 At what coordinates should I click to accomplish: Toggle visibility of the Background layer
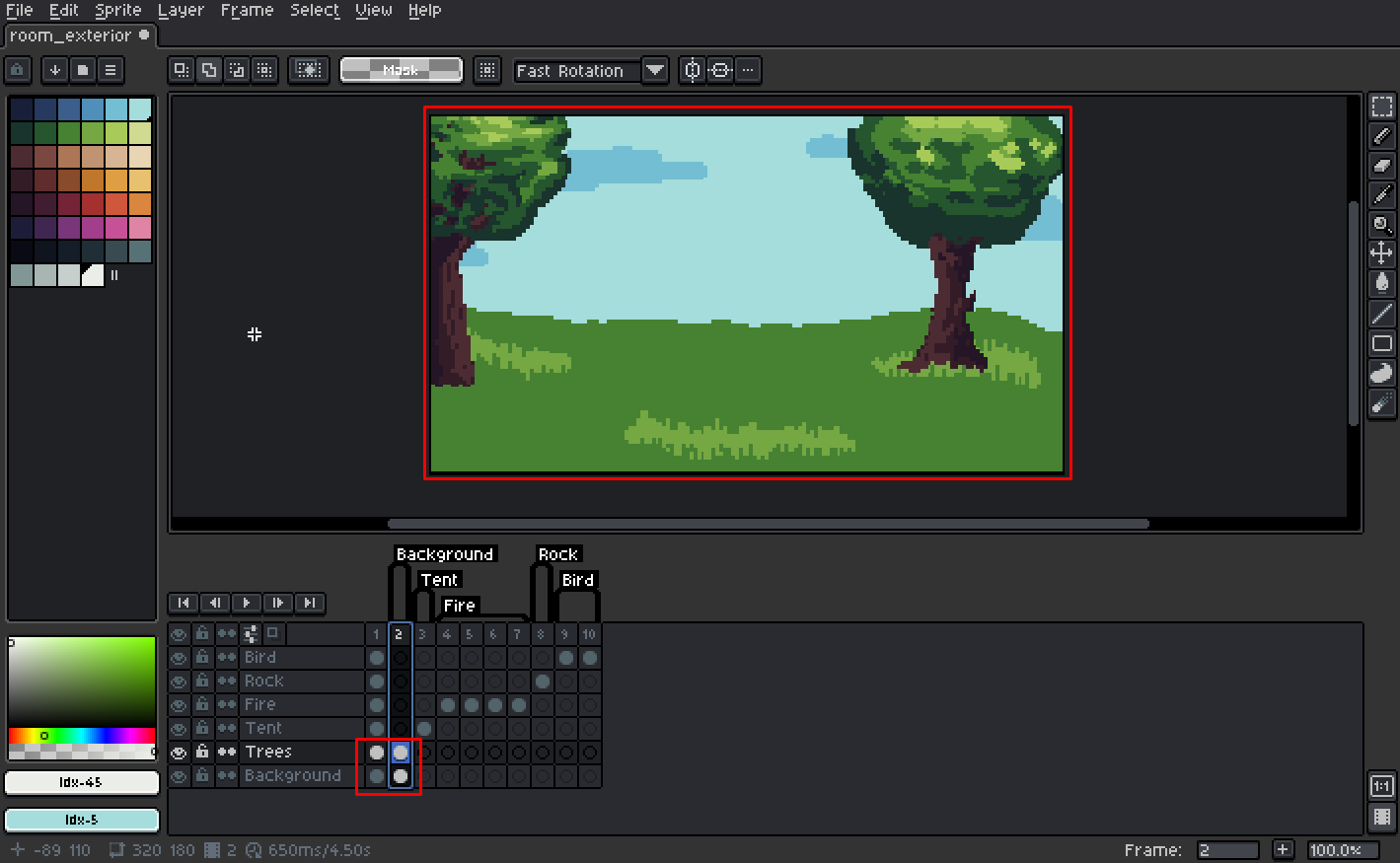(179, 776)
